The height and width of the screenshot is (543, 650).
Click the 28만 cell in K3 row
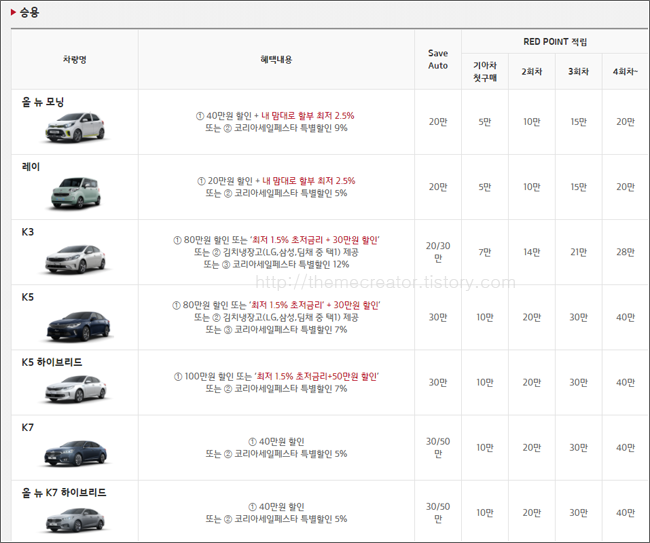tap(625, 252)
